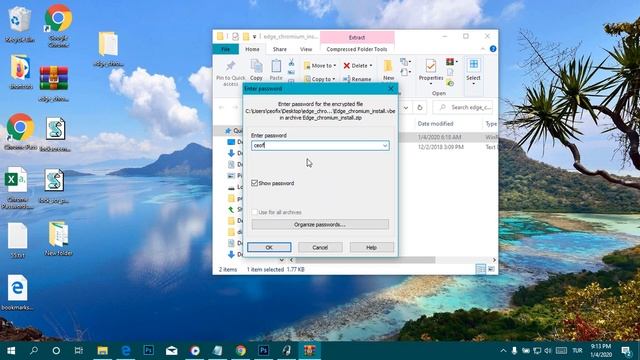This screenshot has width=640, height=360.
Task: Click the scrollbar right arrow in Explorer
Action: [x=494, y=260]
